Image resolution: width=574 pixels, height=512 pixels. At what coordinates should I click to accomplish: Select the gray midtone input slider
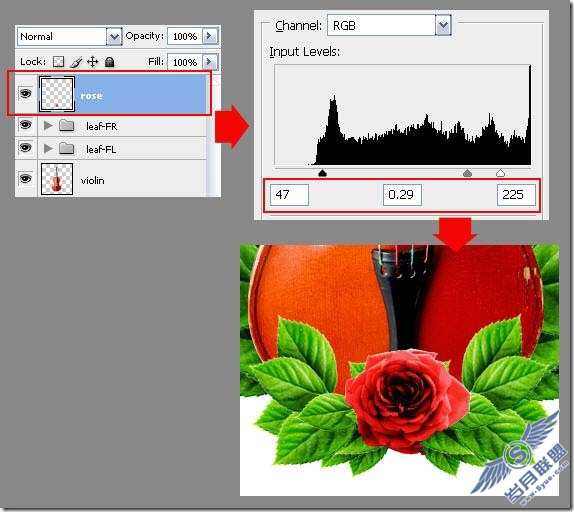point(467,173)
